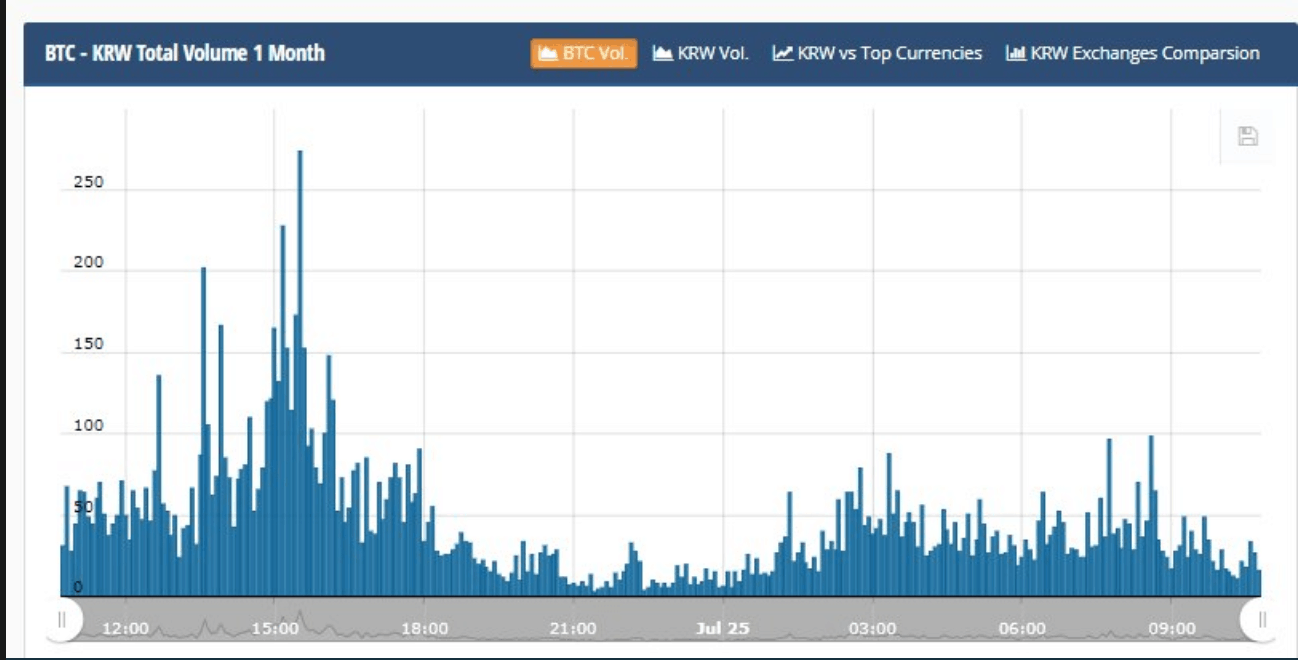Click the right range slider handle

point(1261,619)
